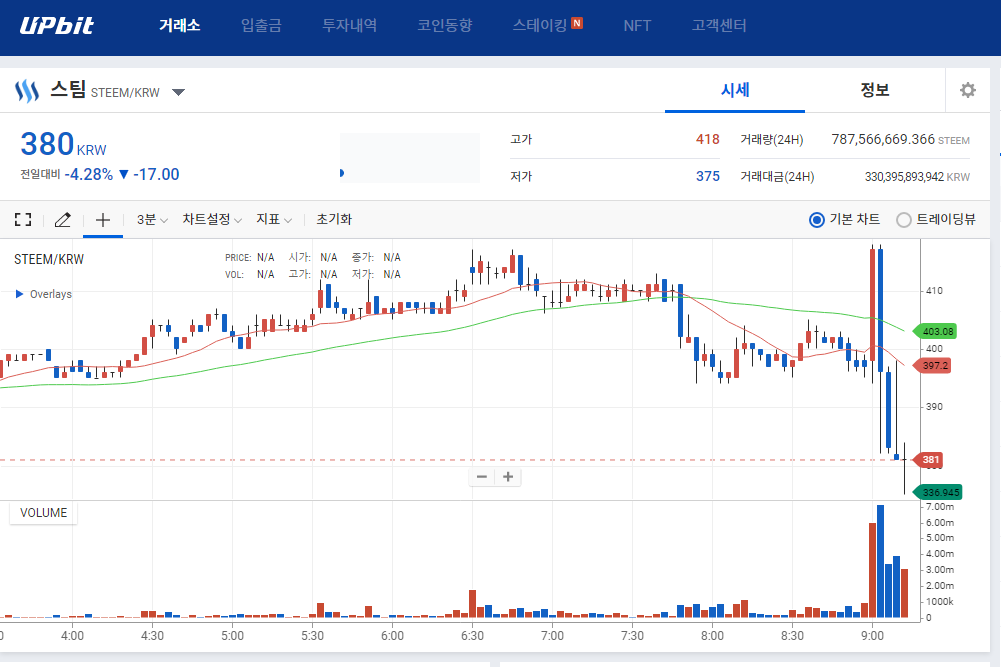Go to 거래소 menu
Image resolution: width=1001 pixels, height=667 pixels.
pos(179,26)
